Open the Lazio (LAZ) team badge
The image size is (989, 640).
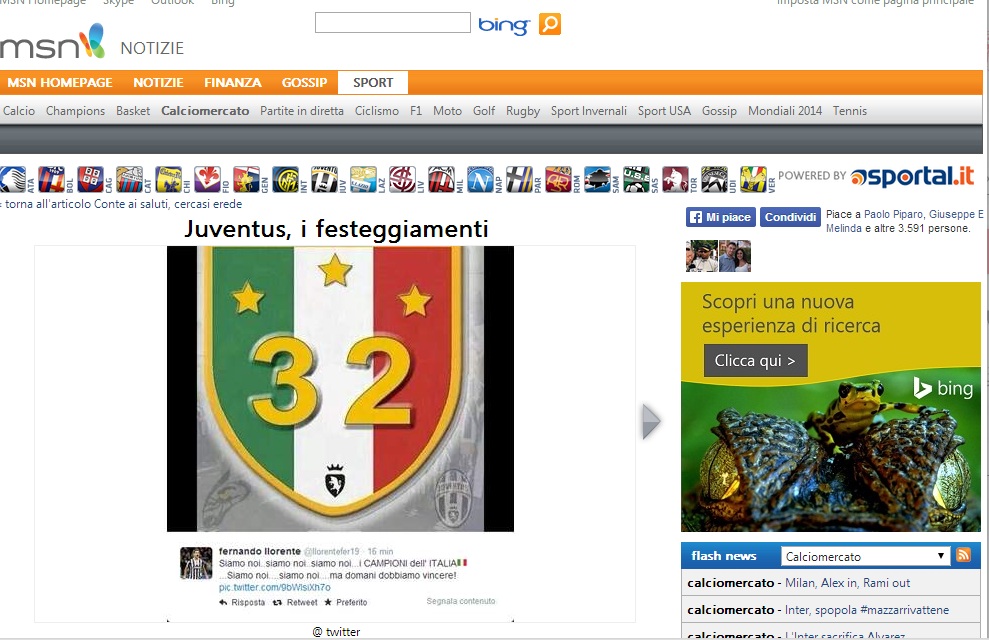click(x=364, y=180)
